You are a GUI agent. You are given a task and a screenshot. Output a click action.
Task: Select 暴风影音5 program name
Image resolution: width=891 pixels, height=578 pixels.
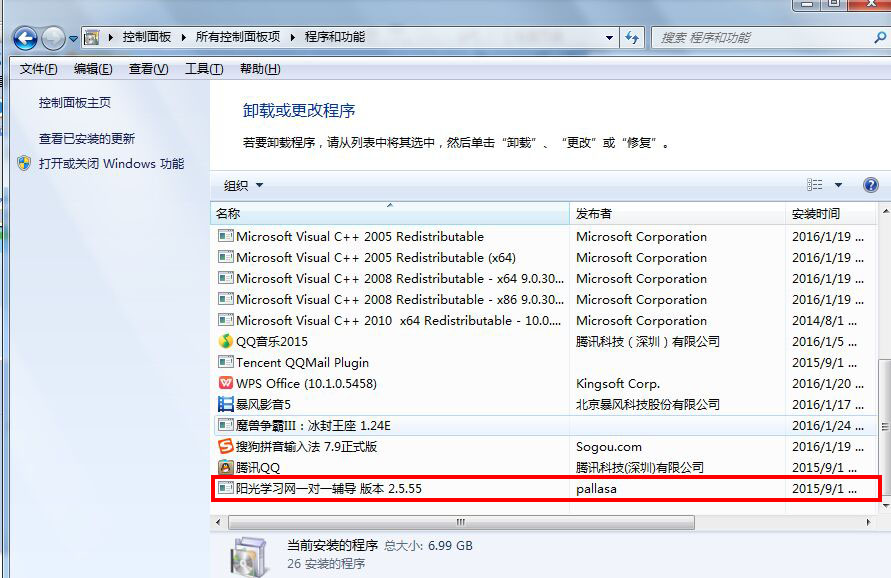click(x=263, y=405)
